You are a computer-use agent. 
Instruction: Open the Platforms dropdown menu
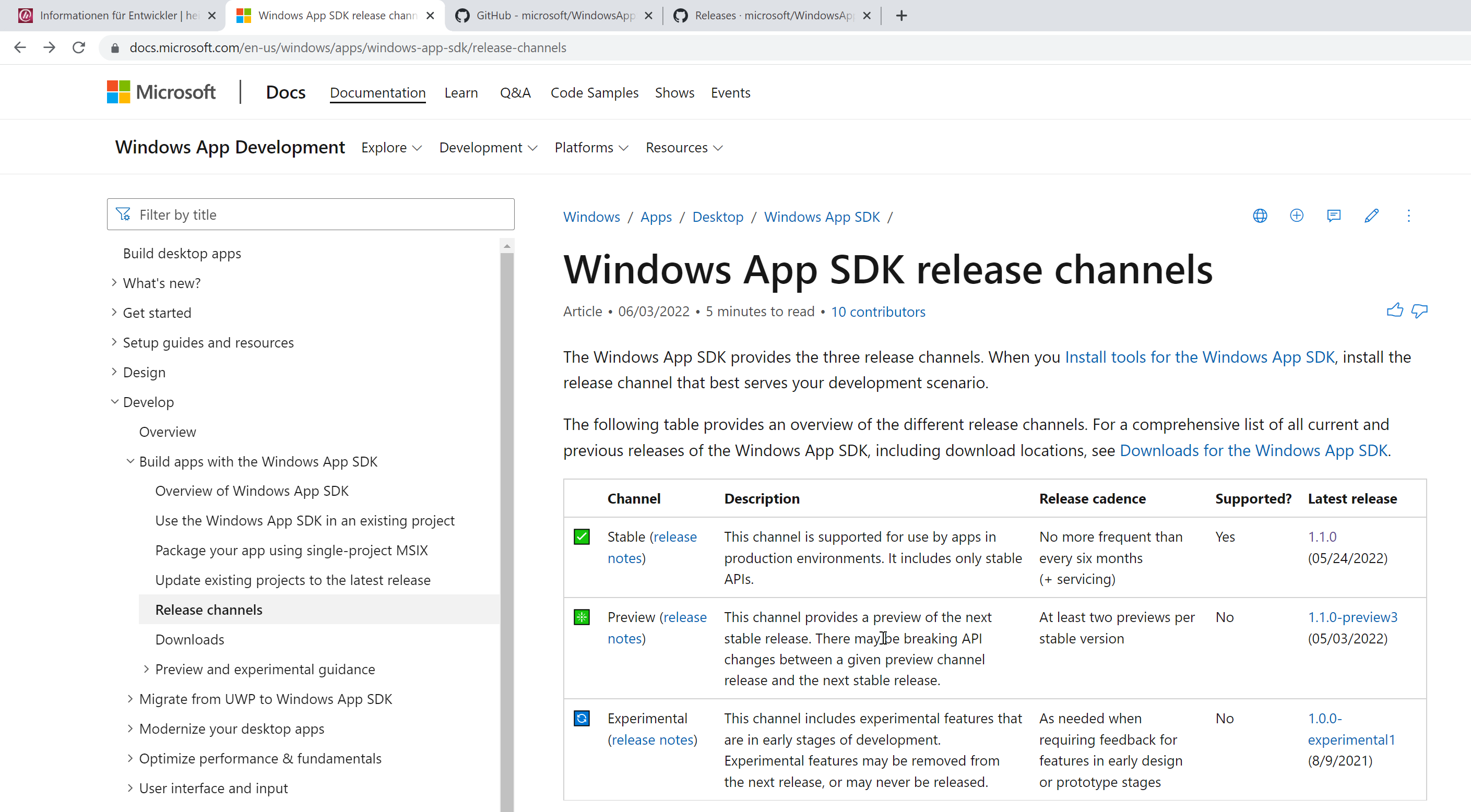pyautogui.click(x=591, y=148)
